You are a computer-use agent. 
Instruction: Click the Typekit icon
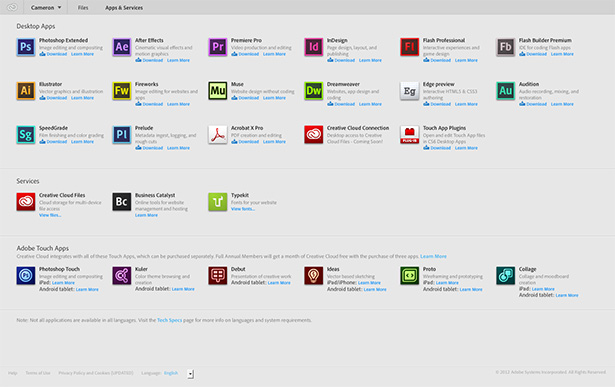click(x=218, y=202)
